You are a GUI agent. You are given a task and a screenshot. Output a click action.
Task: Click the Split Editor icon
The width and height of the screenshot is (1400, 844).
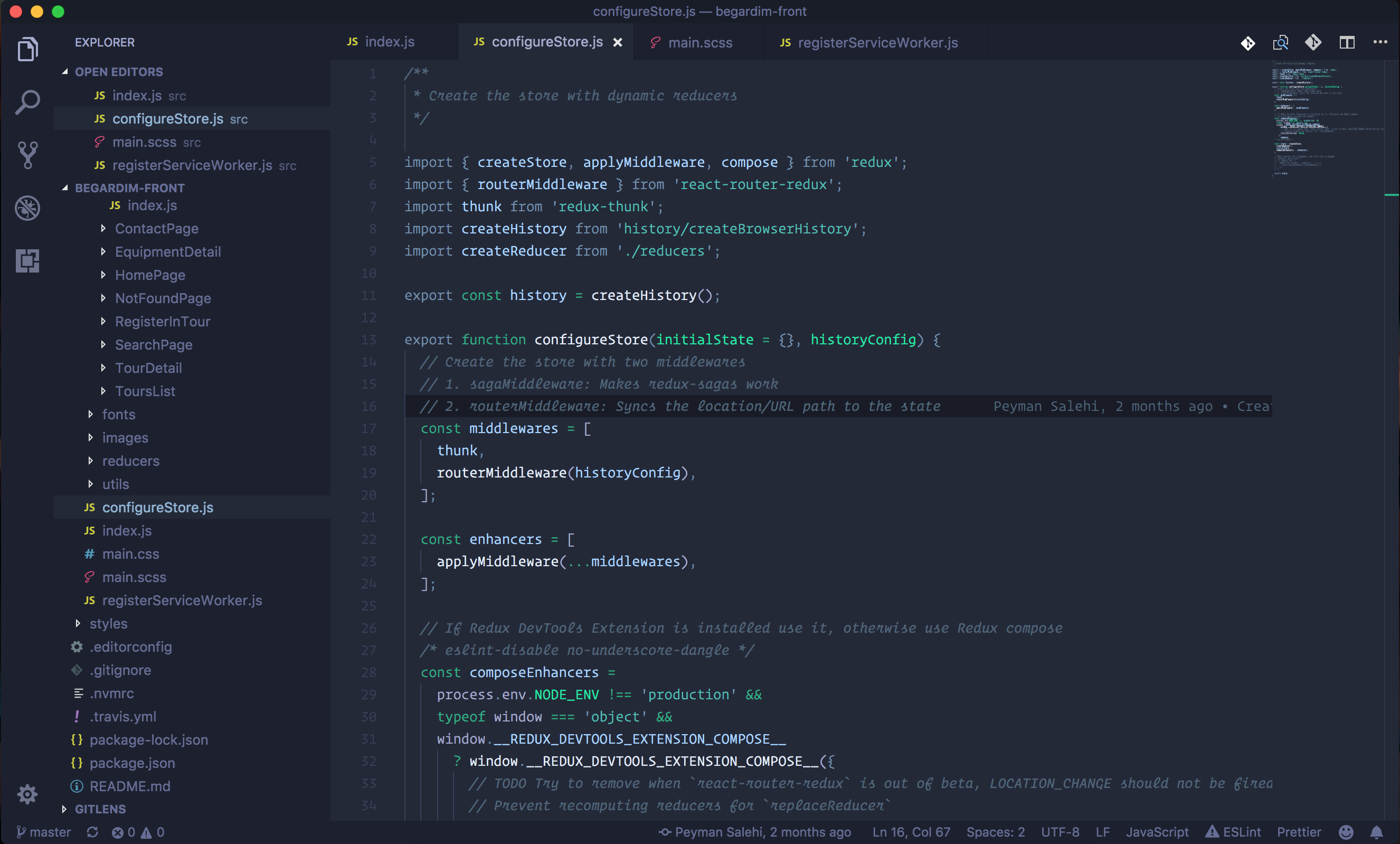point(1347,42)
